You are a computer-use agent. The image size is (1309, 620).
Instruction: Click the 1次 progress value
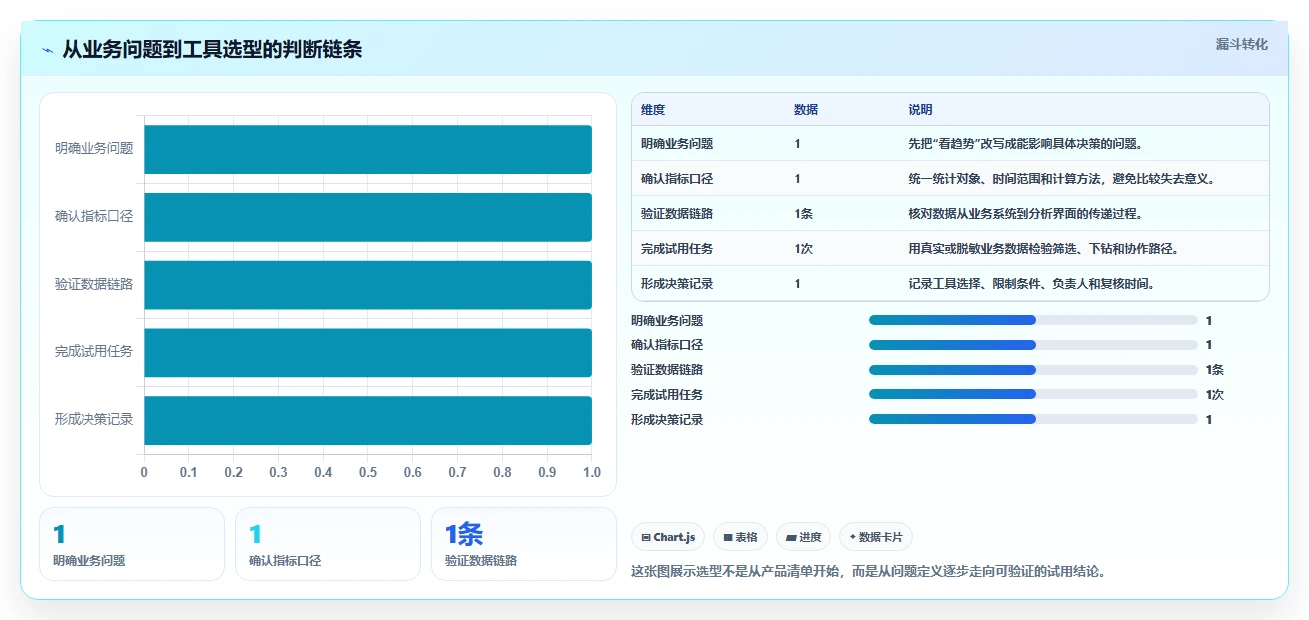coord(1215,395)
